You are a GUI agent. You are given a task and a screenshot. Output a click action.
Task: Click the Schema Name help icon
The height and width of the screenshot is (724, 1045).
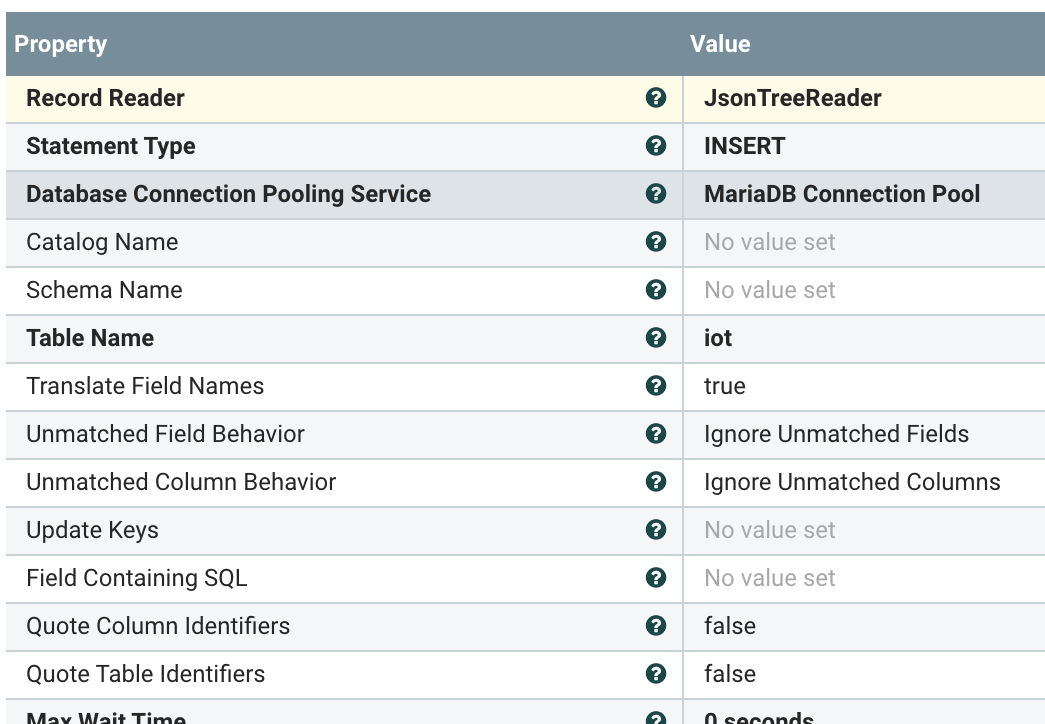click(656, 290)
